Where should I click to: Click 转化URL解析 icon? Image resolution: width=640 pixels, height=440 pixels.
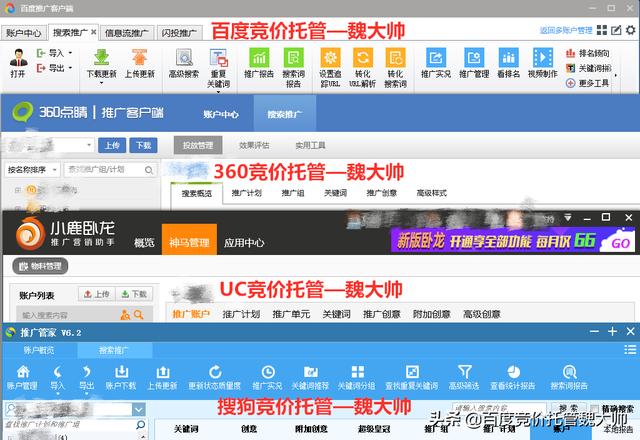click(x=362, y=58)
